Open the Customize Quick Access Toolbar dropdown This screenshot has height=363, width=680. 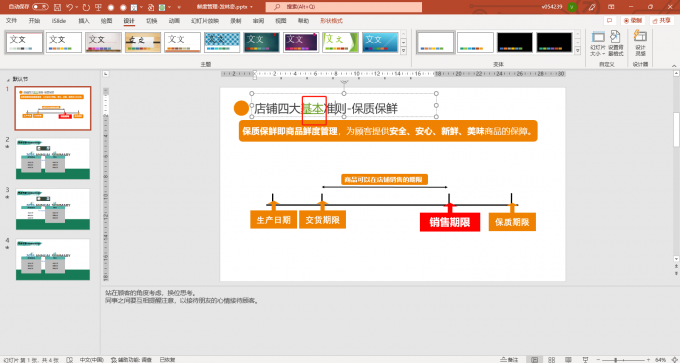179,7
